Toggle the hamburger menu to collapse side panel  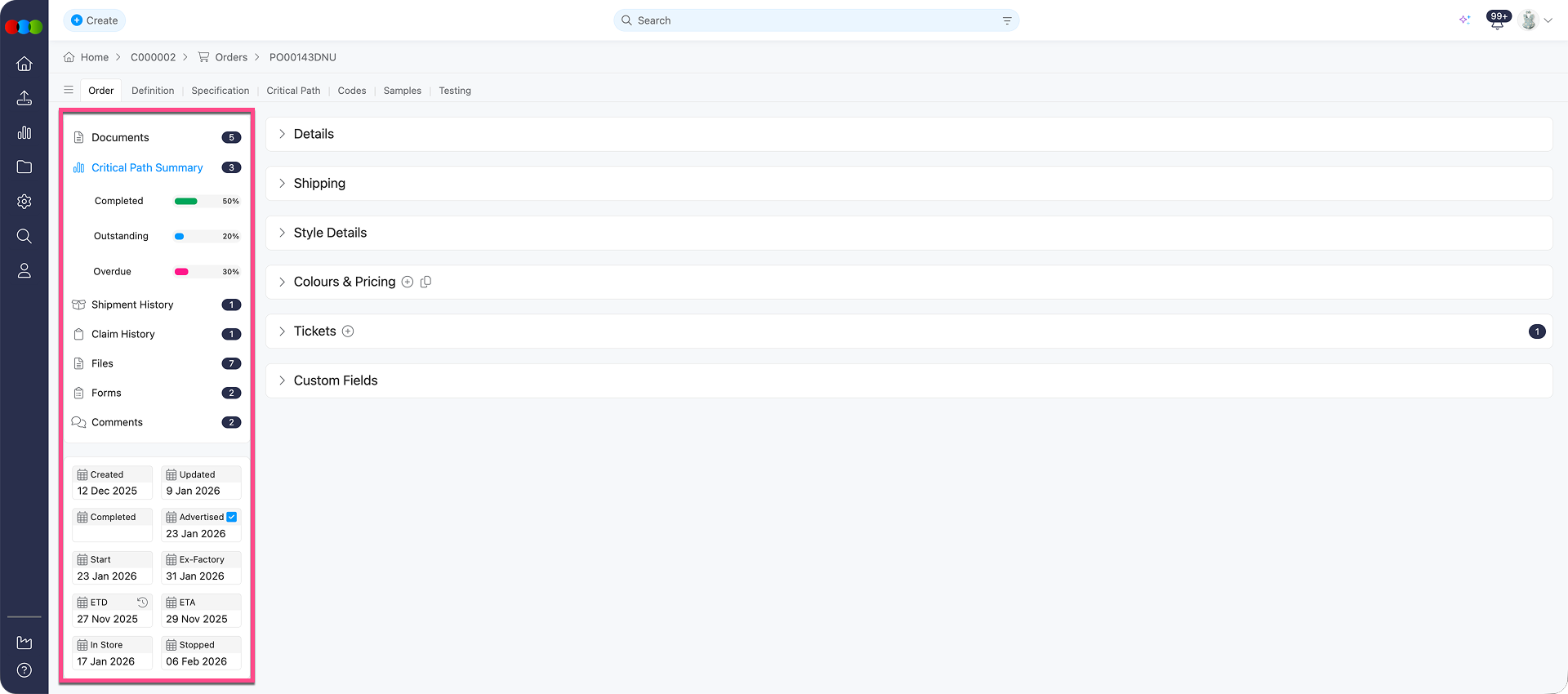tap(69, 91)
